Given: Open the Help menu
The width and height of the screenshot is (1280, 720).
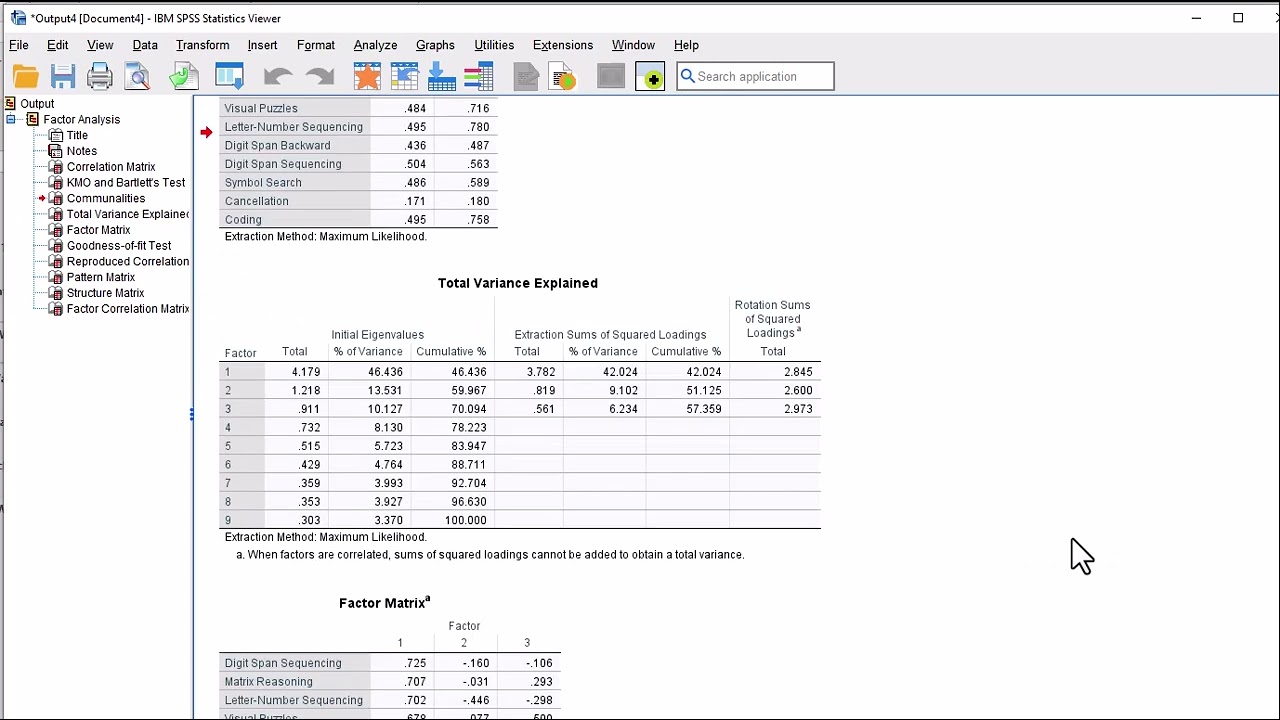Looking at the screenshot, I should [686, 45].
